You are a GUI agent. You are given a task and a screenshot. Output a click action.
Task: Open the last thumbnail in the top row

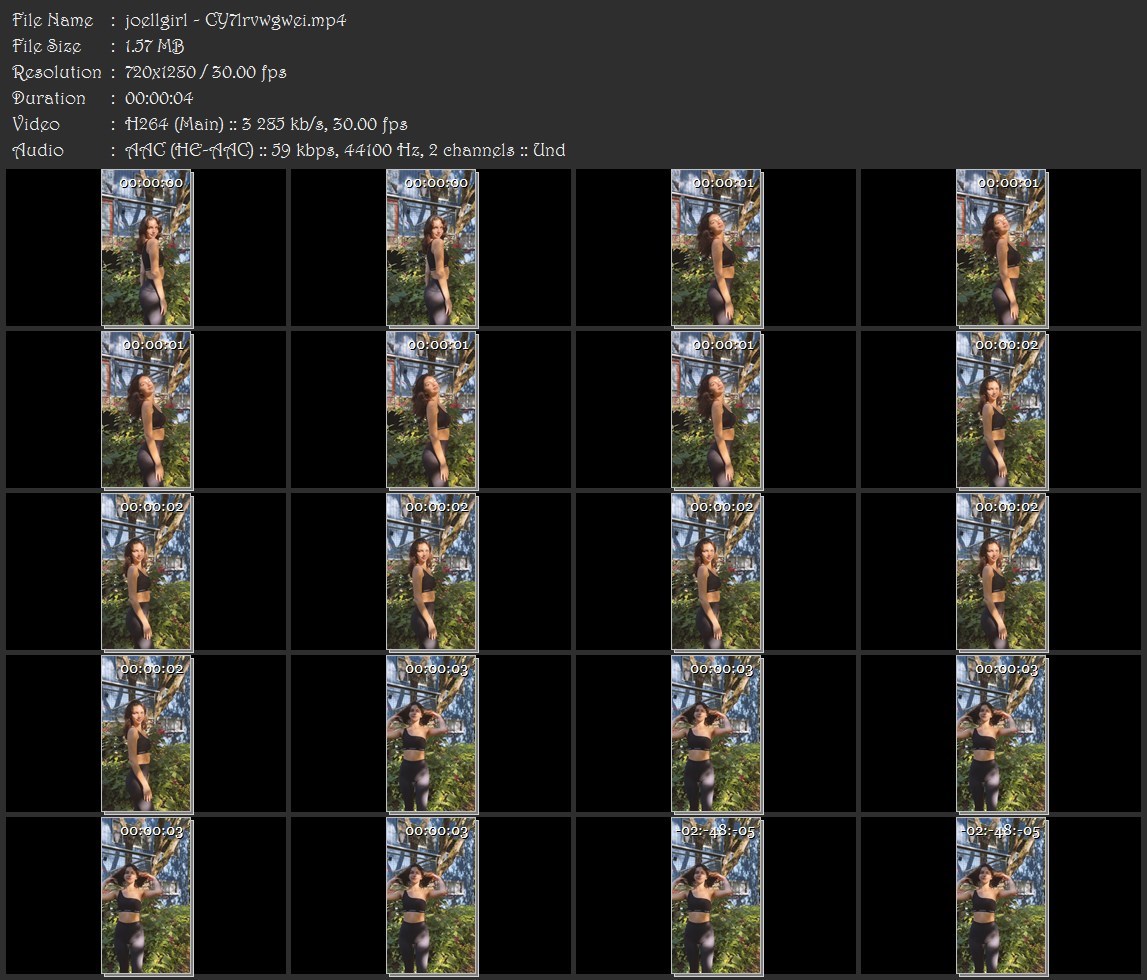tap(1001, 248)
